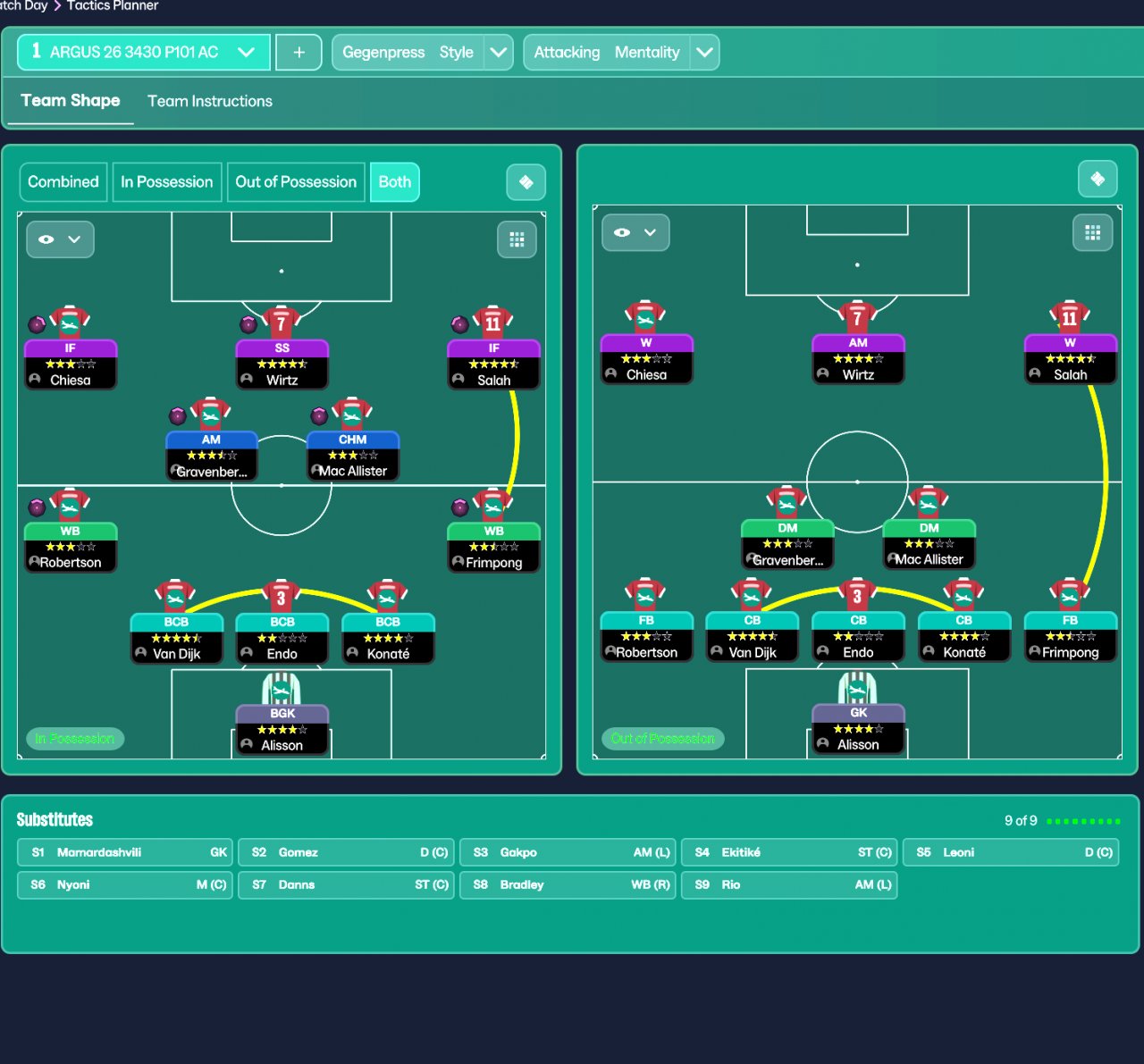The height and width of the screenshot is (1064, 1144).
Task: Select substitute S2 Gomez
Action: pos(347,852)
